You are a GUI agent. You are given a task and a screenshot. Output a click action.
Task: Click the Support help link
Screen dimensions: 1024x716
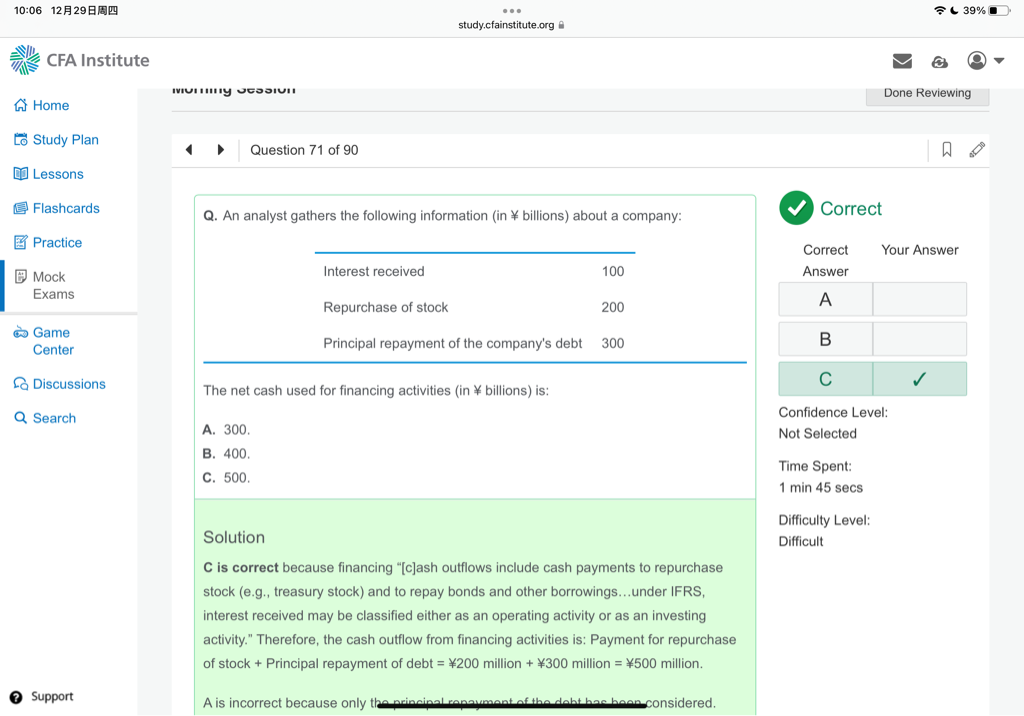51,696
